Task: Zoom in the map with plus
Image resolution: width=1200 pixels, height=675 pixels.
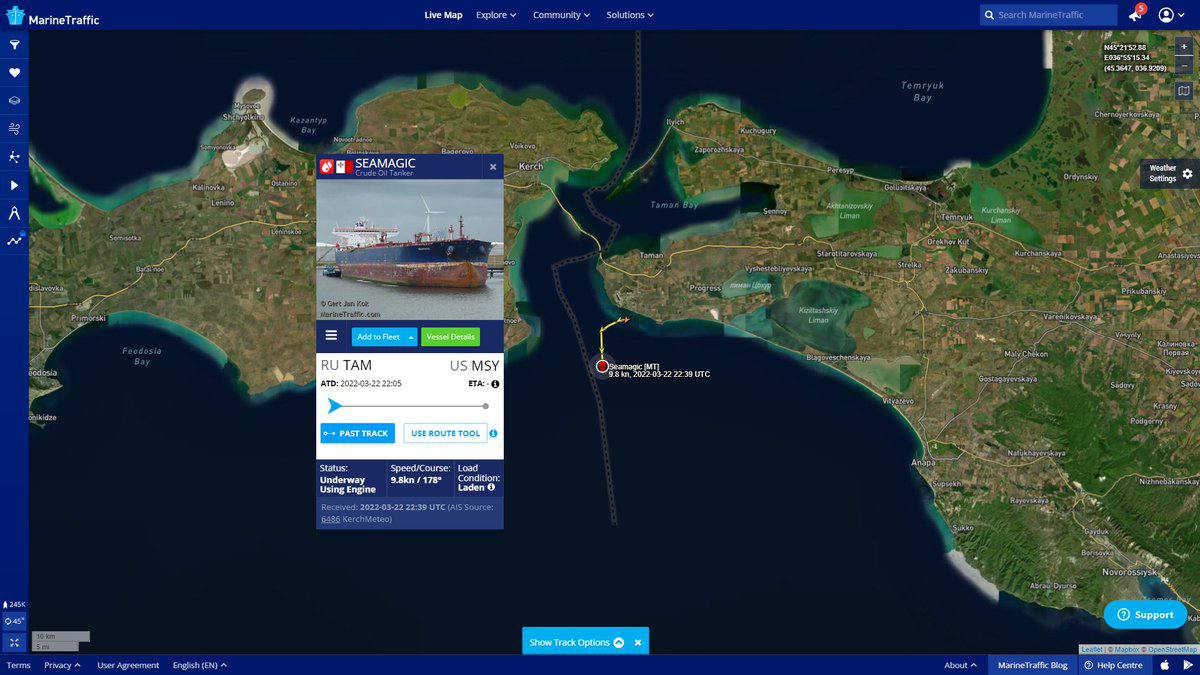Action: click(x=1184, y=46)
